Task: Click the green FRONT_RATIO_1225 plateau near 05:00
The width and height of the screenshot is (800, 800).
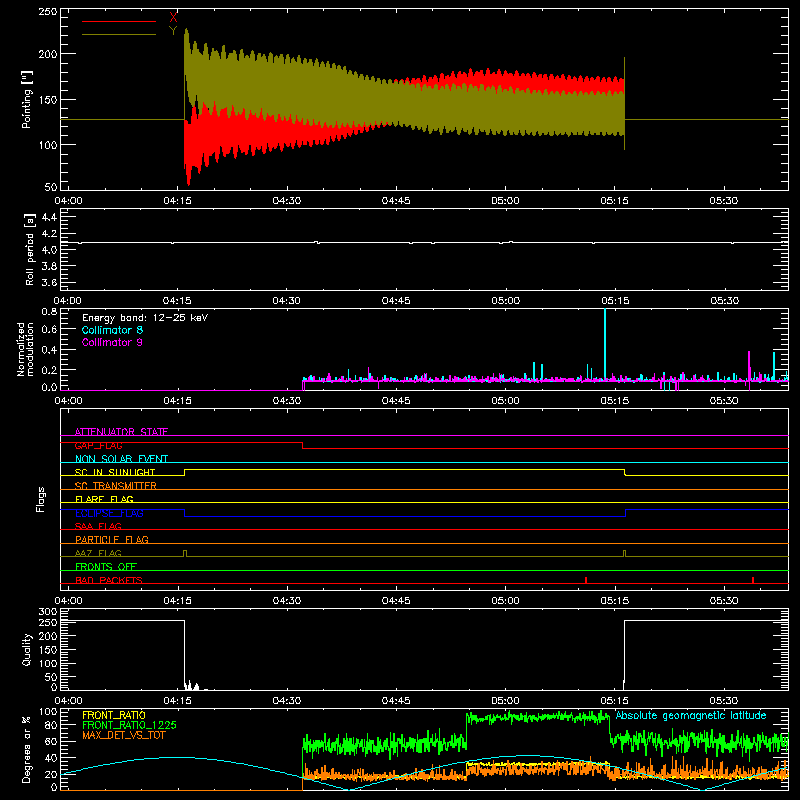Action: pos(538,717)
